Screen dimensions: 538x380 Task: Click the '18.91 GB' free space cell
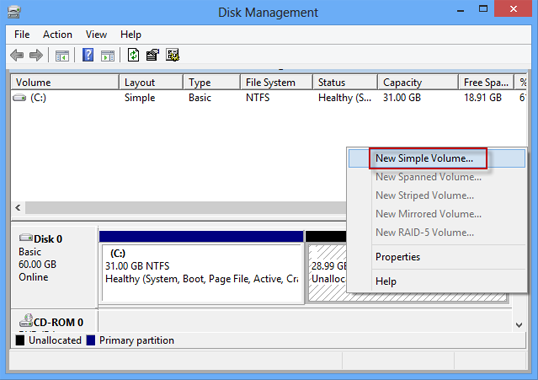point(483,98)
